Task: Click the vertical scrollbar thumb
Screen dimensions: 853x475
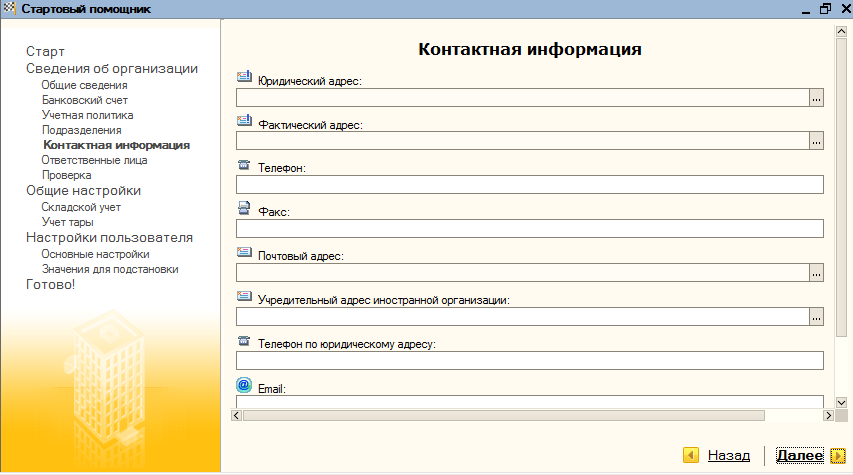Action: click(x=841, y=188)
